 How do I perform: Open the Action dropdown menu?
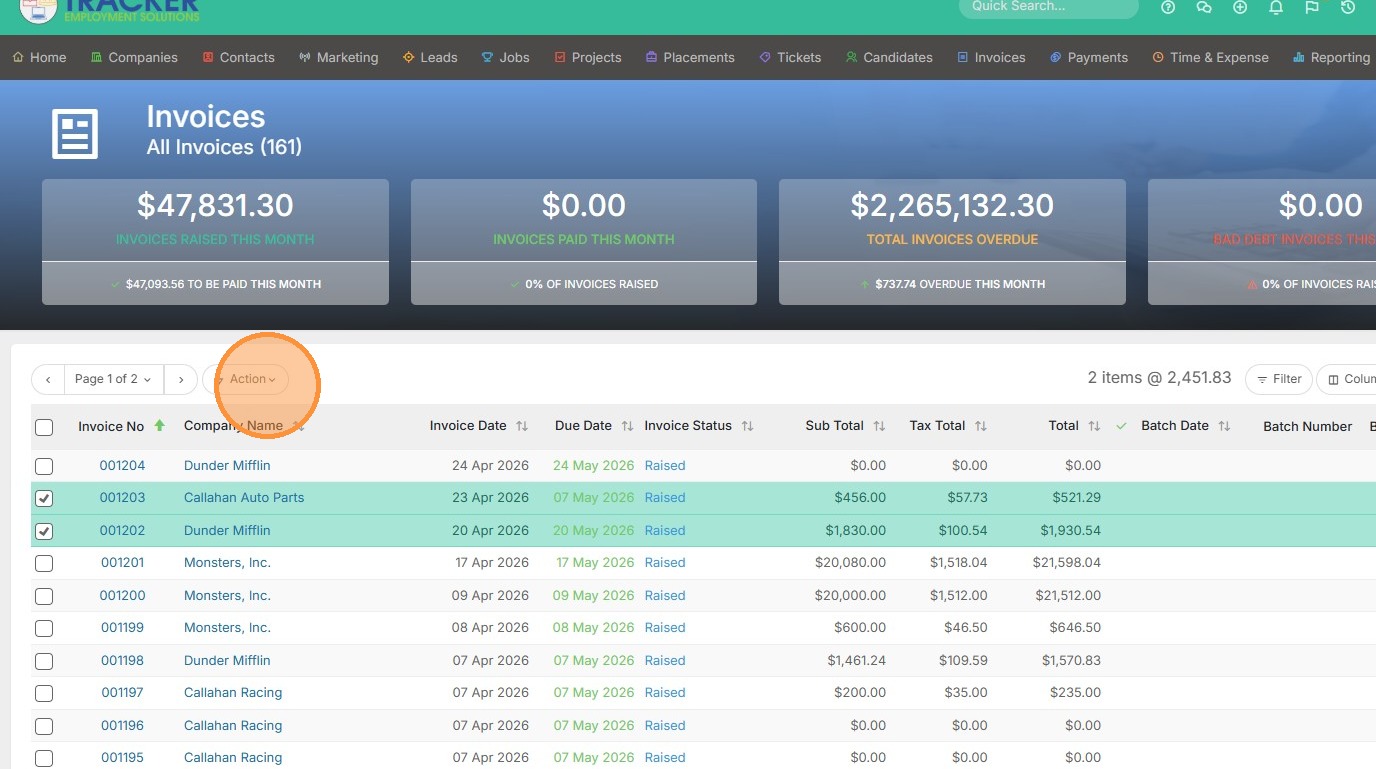pos(246,380)
